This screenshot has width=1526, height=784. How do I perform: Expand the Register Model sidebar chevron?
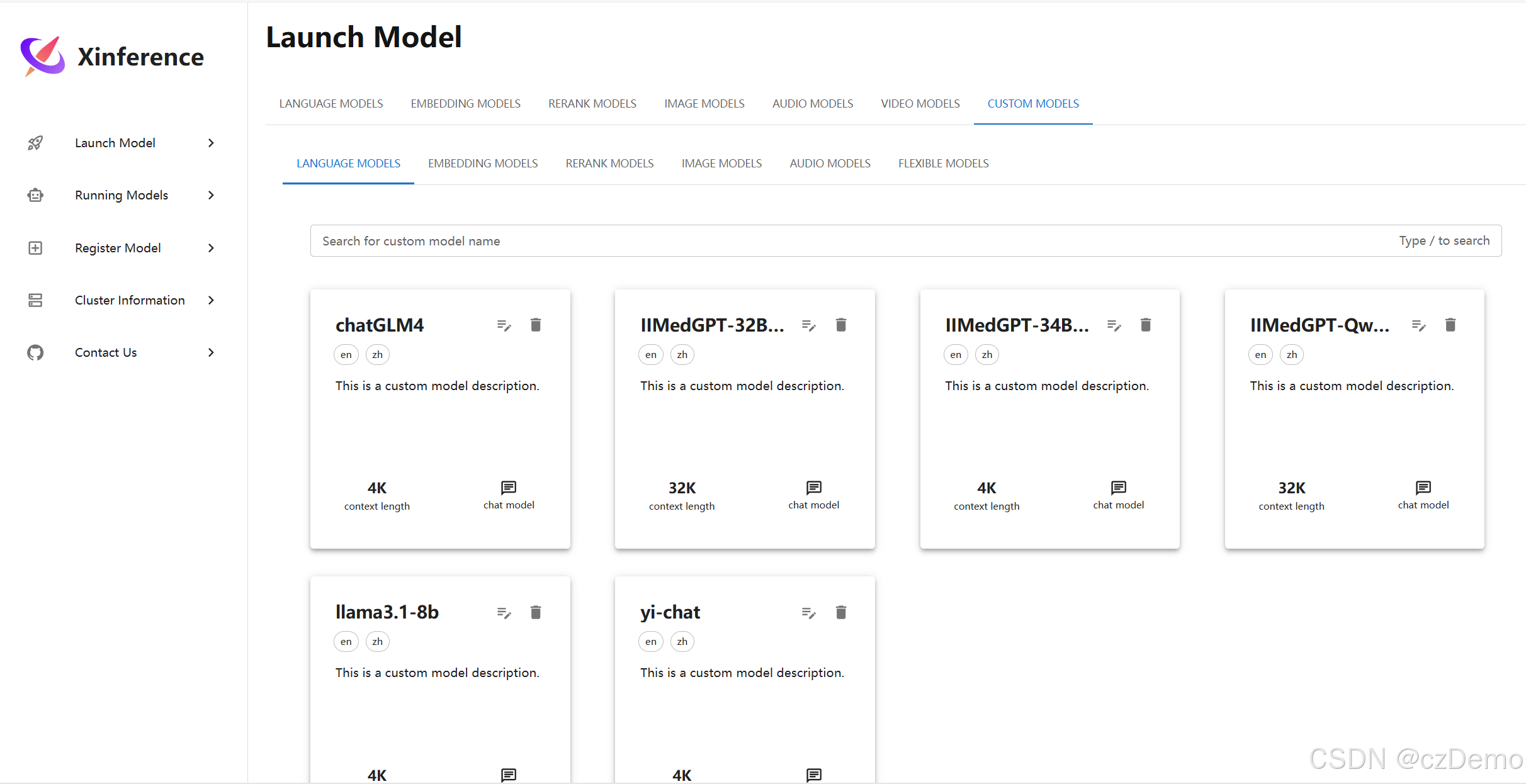211,248
